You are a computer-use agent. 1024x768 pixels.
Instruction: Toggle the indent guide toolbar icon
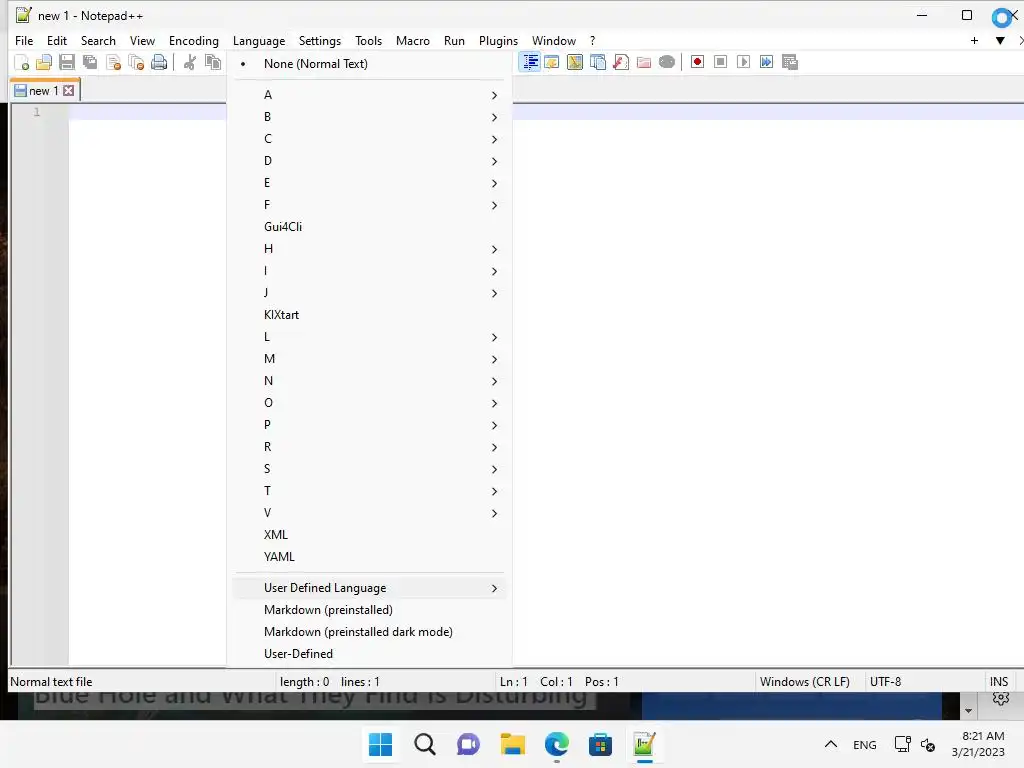pos(530,62)
